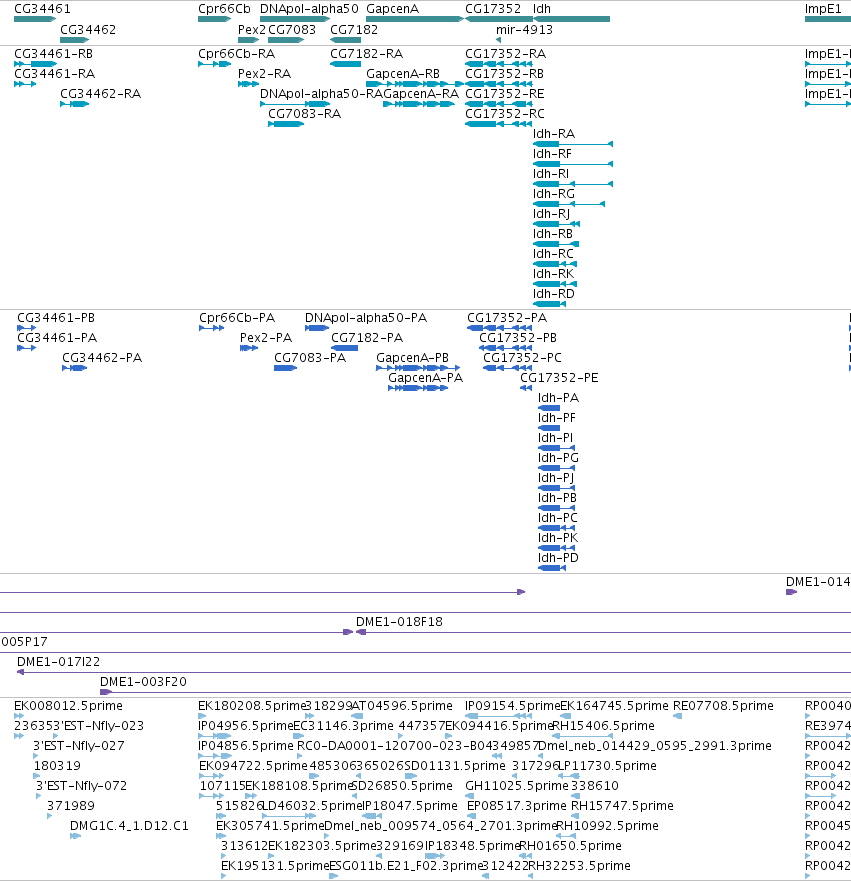
Task: Click transcript CG34461-RB
Action: [35, 64]
